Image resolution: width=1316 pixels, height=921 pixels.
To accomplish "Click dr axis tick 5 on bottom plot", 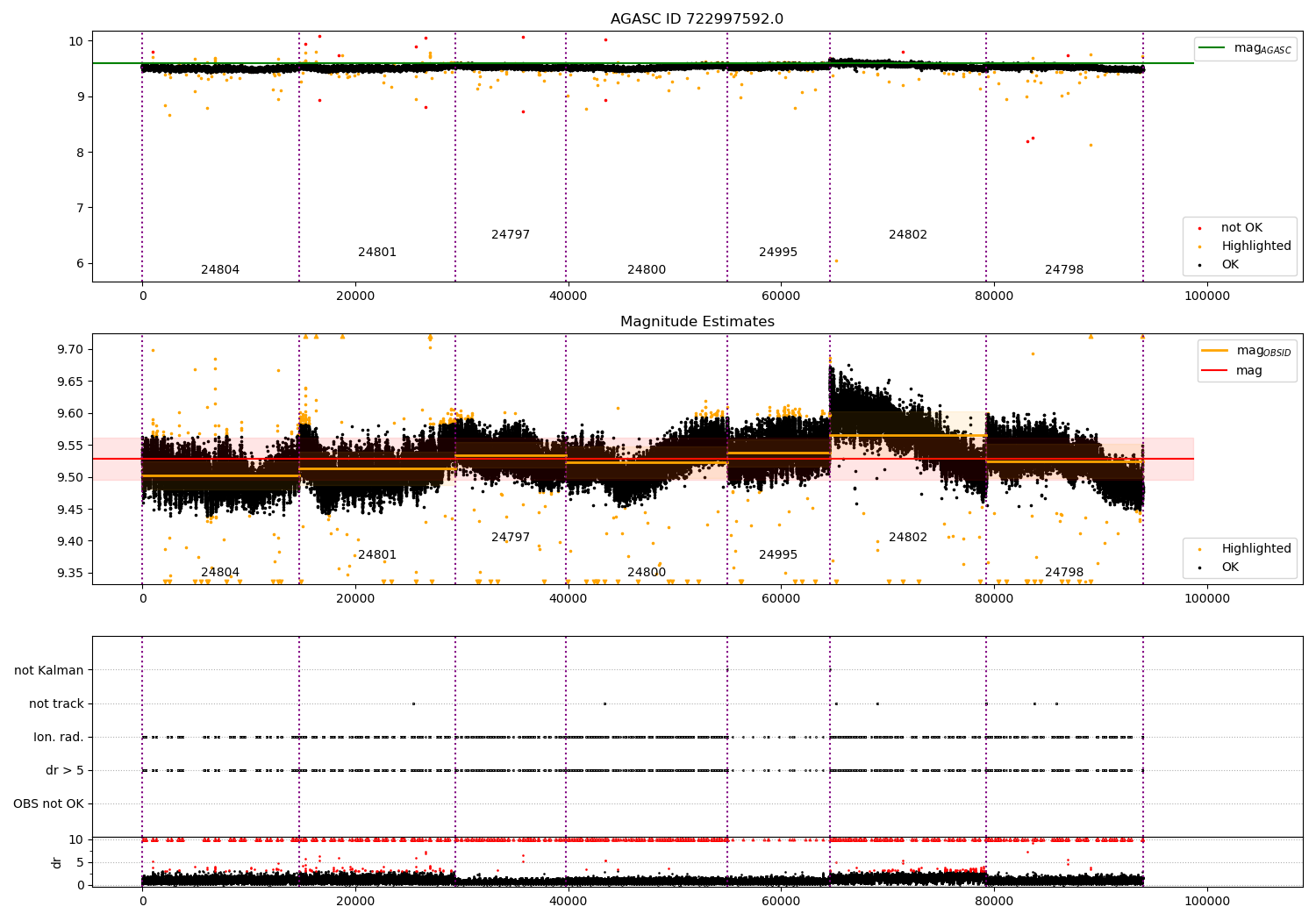I will pyautogui.click(x=81, y=862).
